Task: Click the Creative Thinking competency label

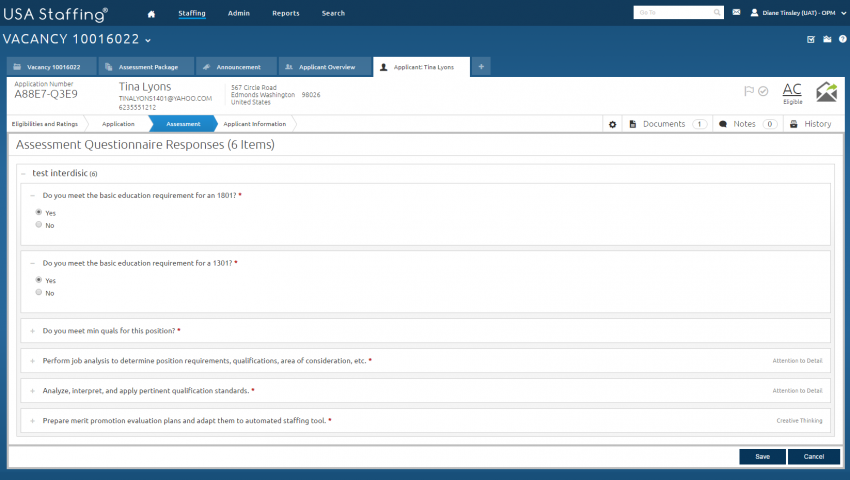Action: click(x=799, y=421)
